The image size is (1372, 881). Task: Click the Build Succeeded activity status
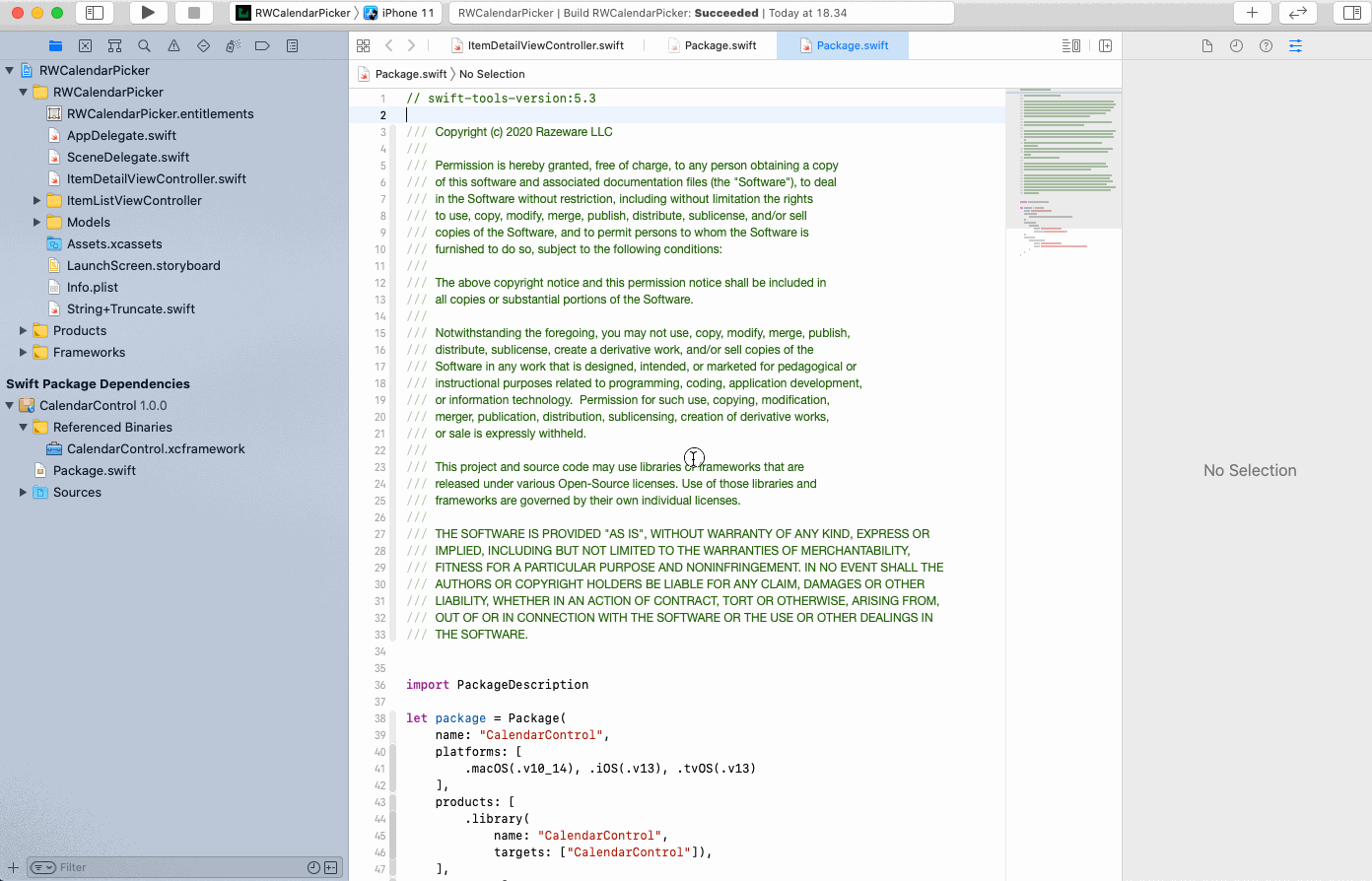701,13
